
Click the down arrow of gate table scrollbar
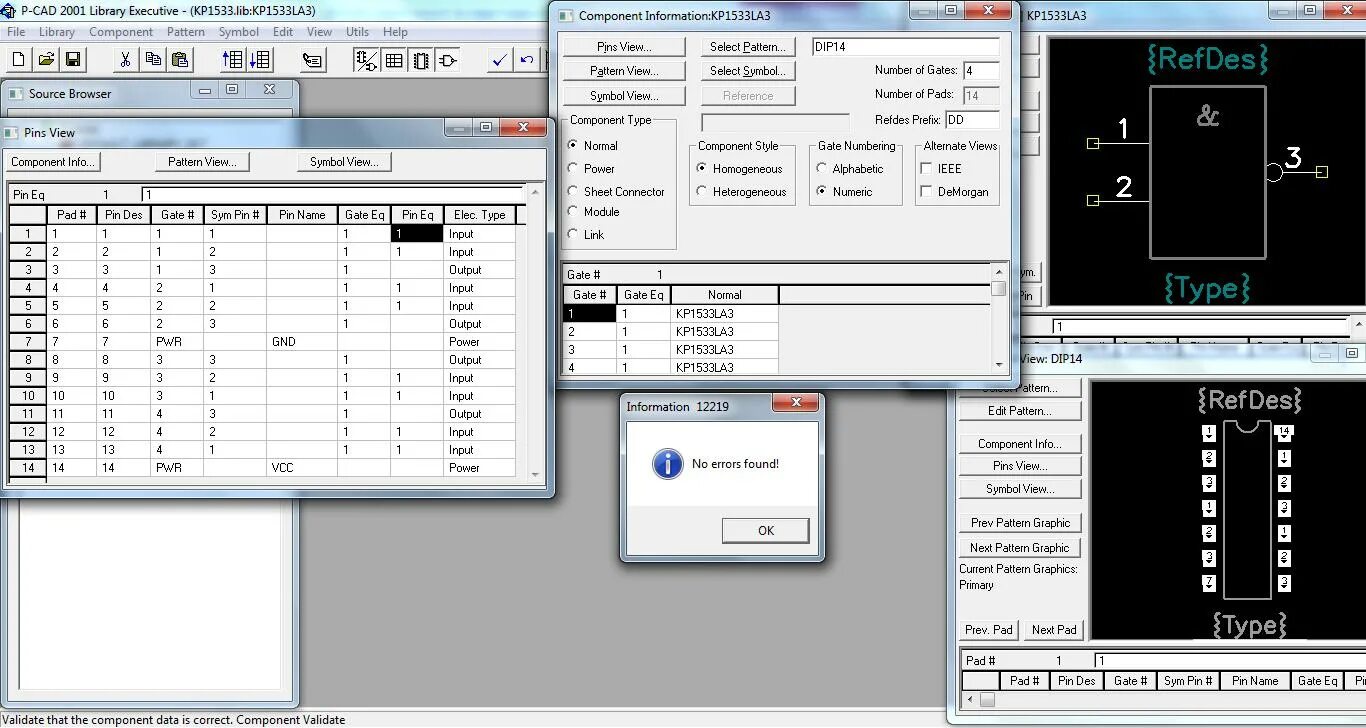click(998, 365)
